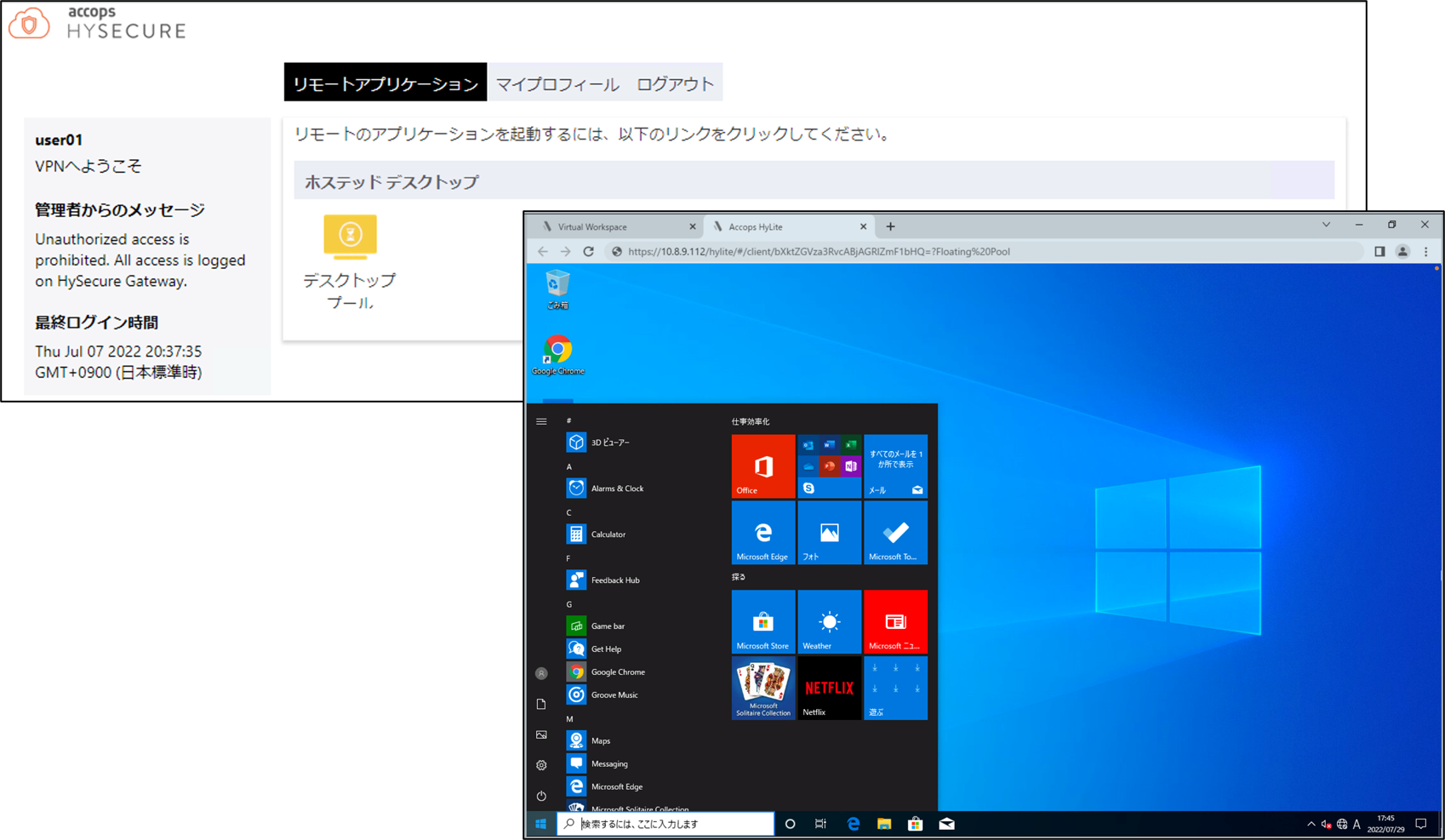Open the デスクトッププール hosted desktop icon
The height and width of the screenshot is (840, 1445).
350,262
